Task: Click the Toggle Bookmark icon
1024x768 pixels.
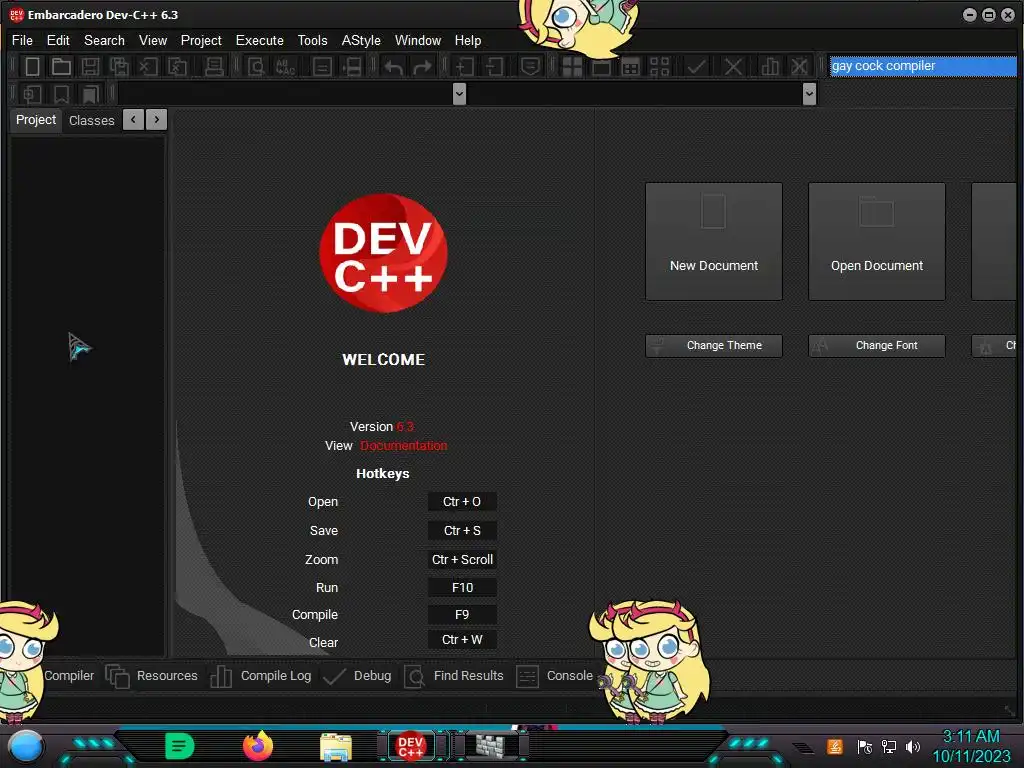Action: [61, 95]
